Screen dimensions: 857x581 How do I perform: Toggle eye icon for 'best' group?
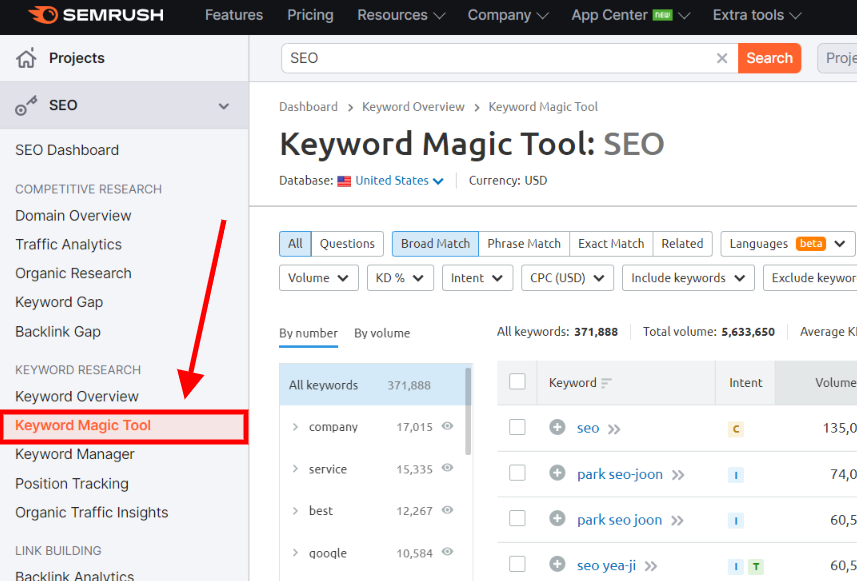(x=447, y=510)
